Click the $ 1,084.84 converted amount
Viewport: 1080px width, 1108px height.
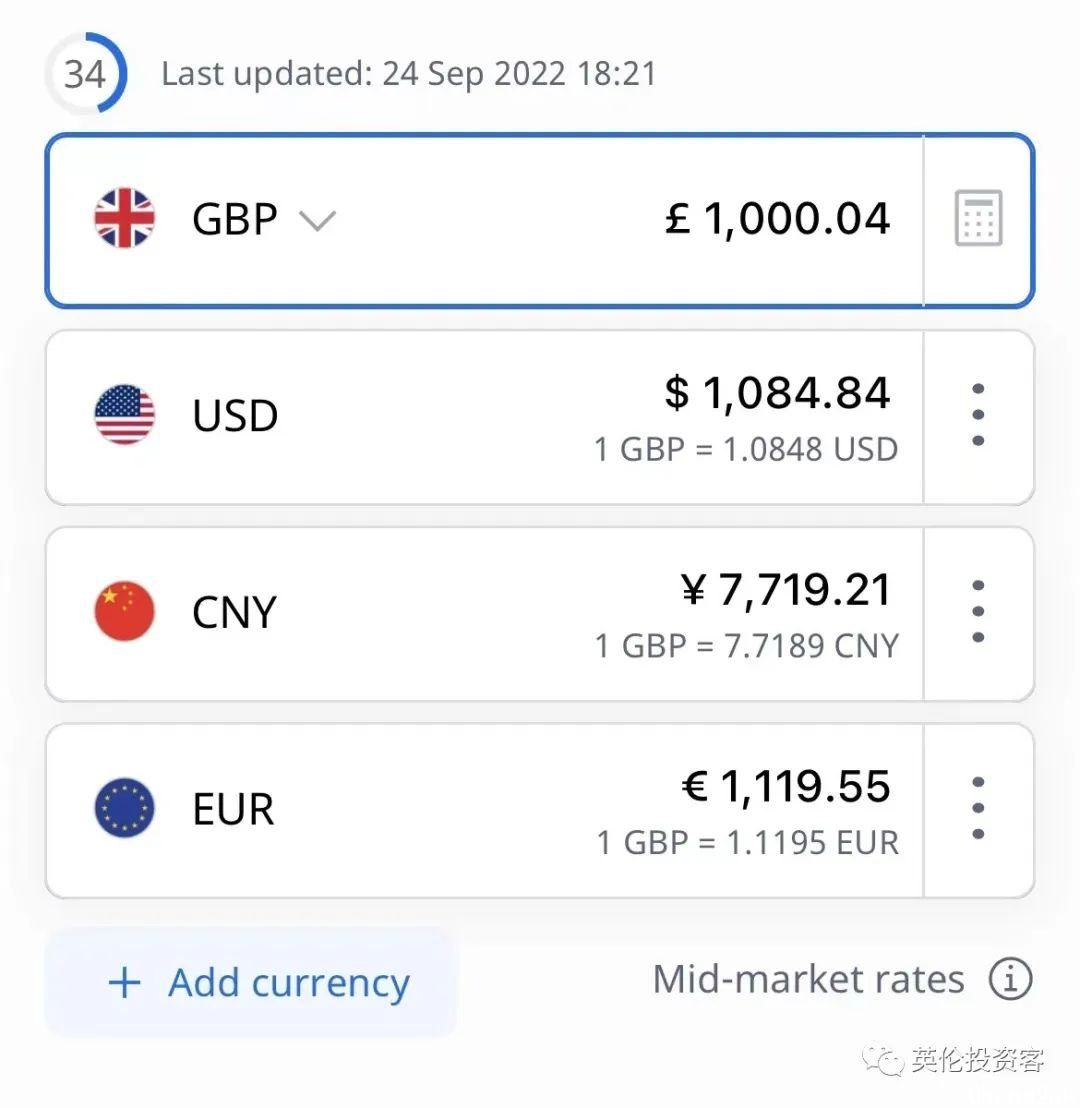tap(777, 393)
